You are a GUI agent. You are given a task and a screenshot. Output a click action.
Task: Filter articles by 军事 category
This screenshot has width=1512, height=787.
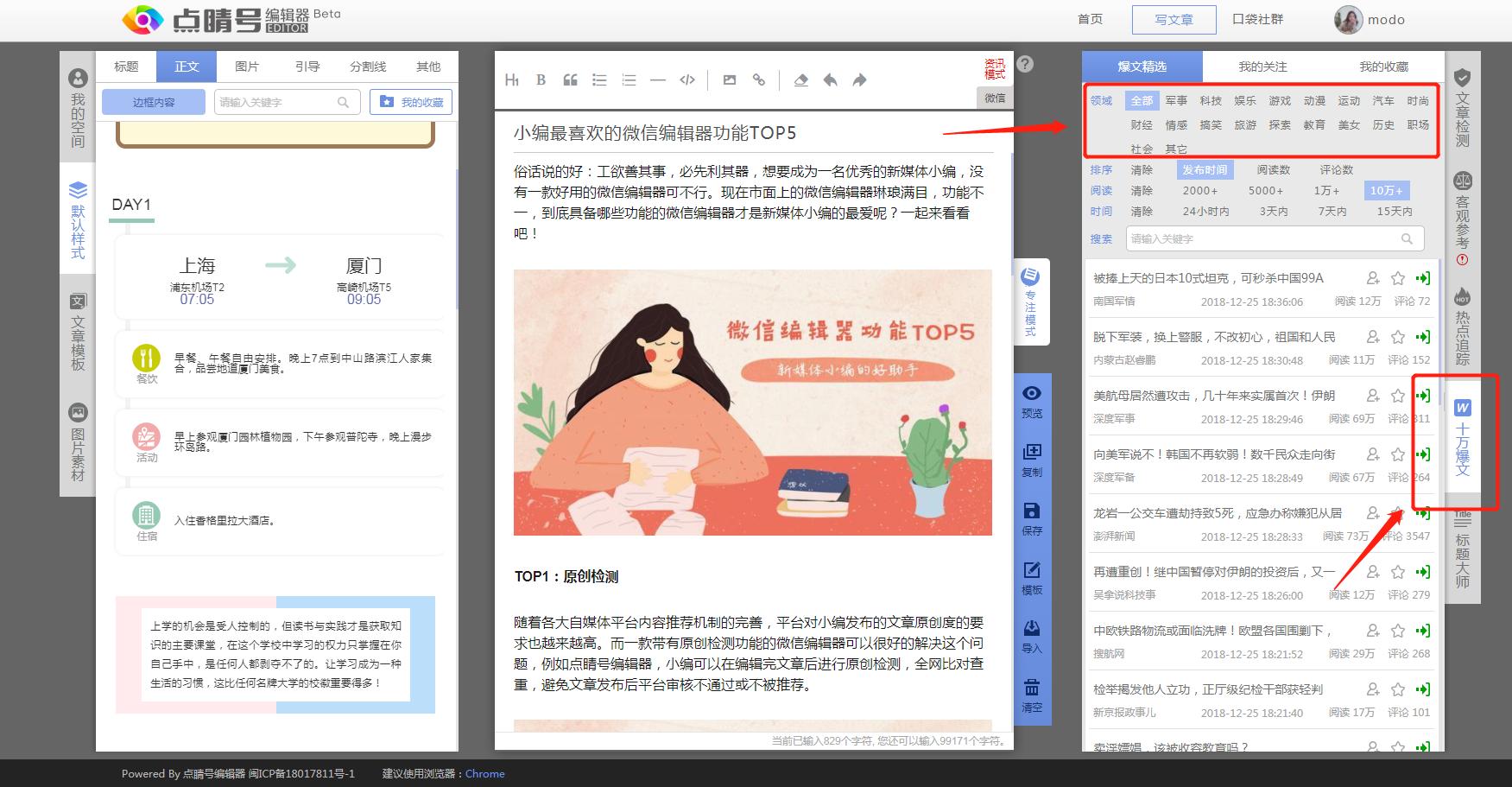(x=1176, y=101)
